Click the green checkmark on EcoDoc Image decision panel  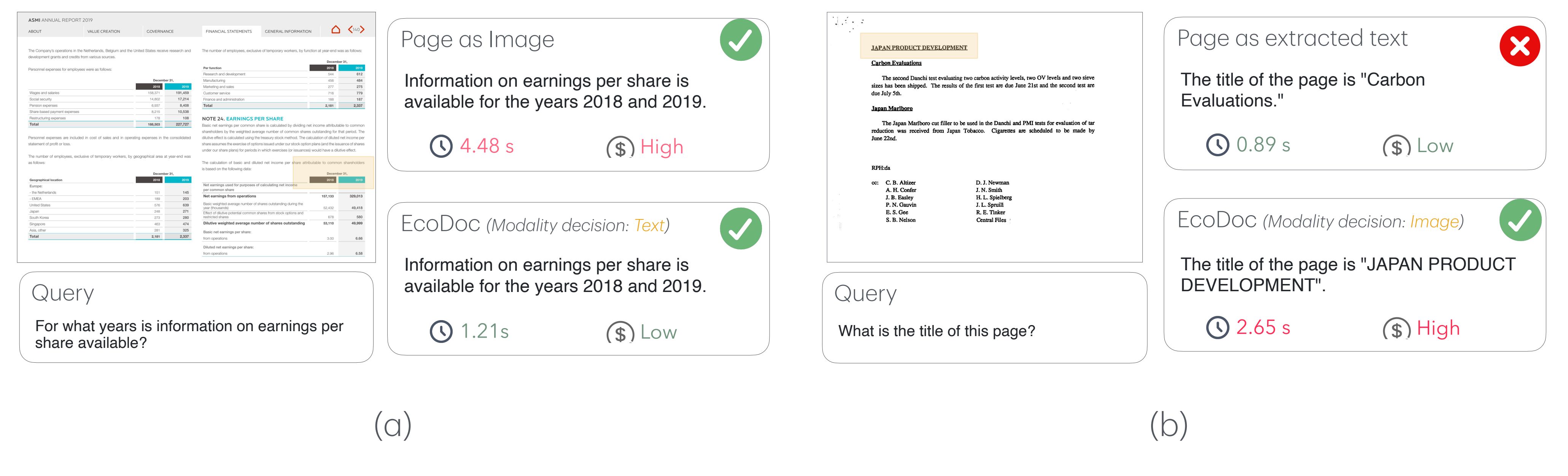pos(1520,220)
